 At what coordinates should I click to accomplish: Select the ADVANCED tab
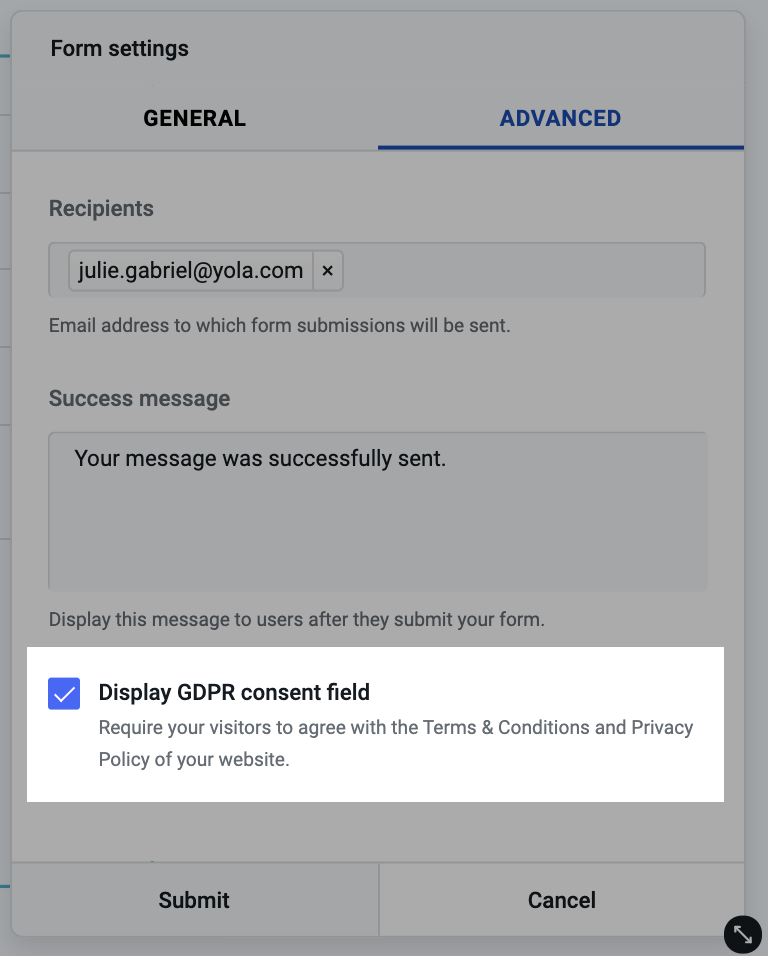560,118
